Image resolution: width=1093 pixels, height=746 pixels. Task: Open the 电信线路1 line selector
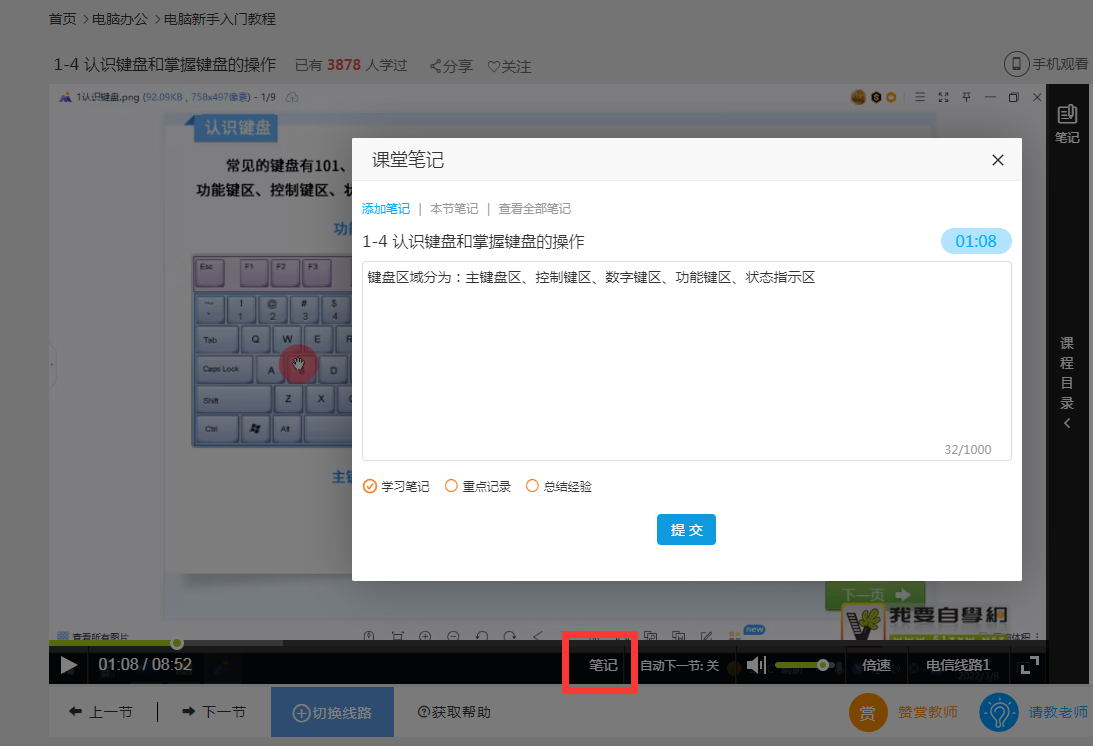coord(958,665)
